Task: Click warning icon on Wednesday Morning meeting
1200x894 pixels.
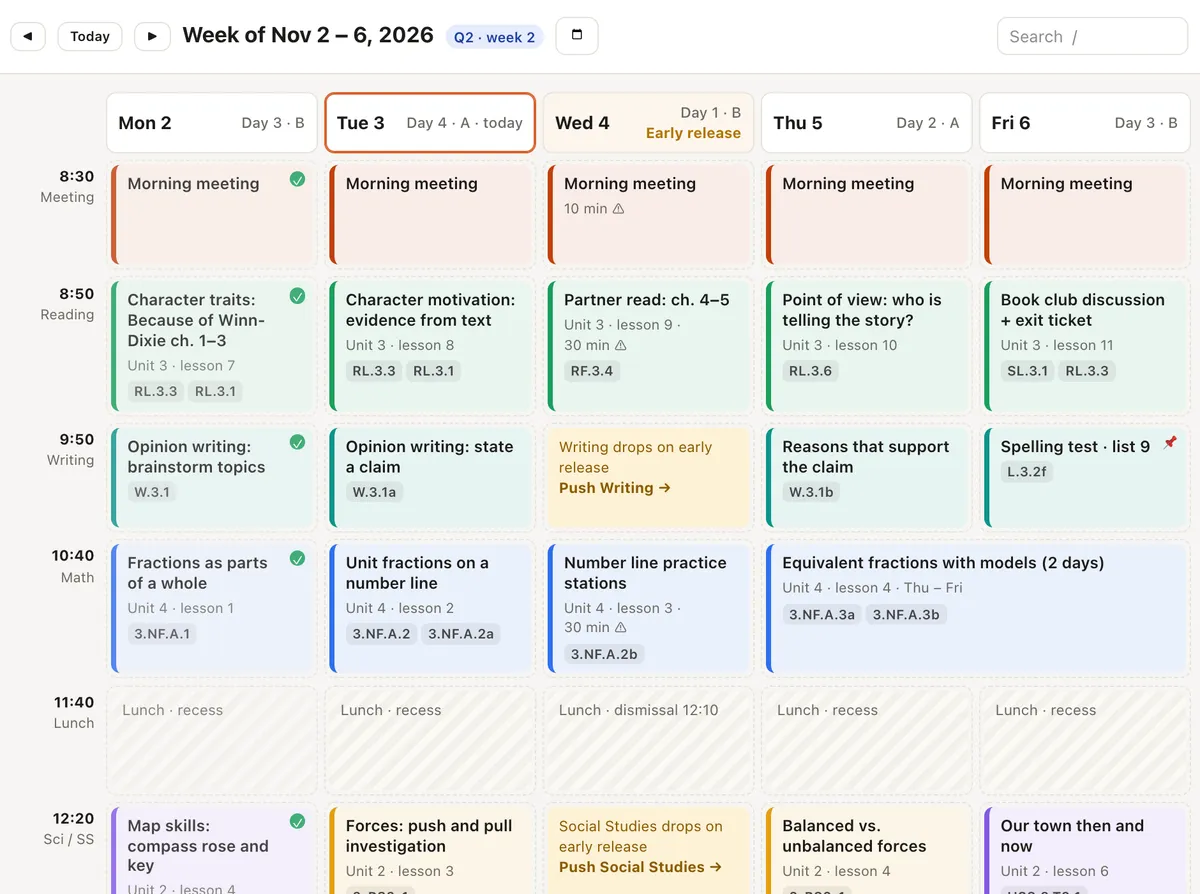Action: pos(618,209)
